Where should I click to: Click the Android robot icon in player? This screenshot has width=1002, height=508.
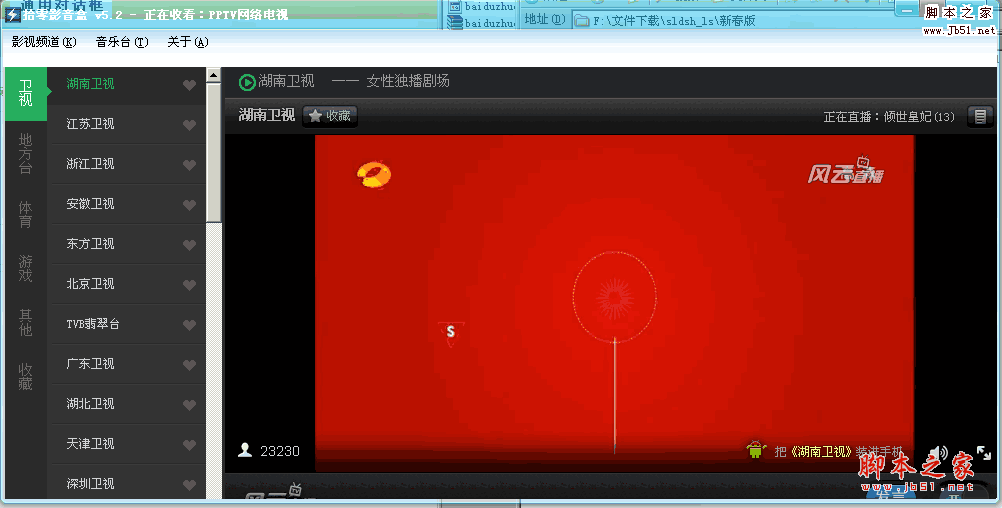pos(756,450)
